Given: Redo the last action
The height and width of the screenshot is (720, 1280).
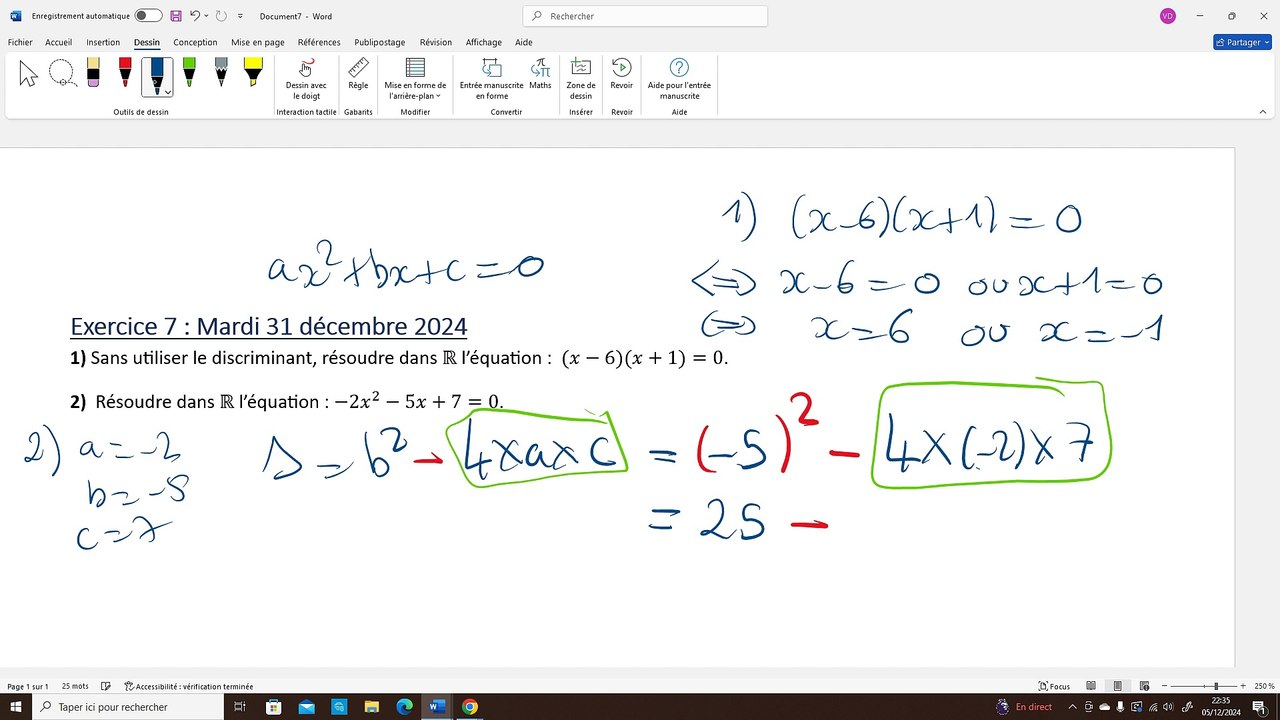Looking at the screenshot, I should pyautogui.click(x=221, y=16).
